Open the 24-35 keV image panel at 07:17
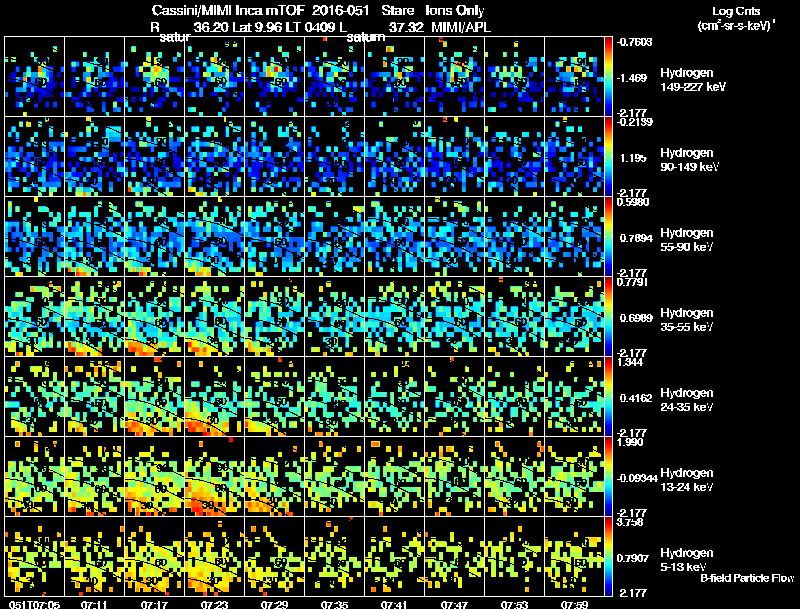Viewport: 800px width, 609px height. point(155,397)
